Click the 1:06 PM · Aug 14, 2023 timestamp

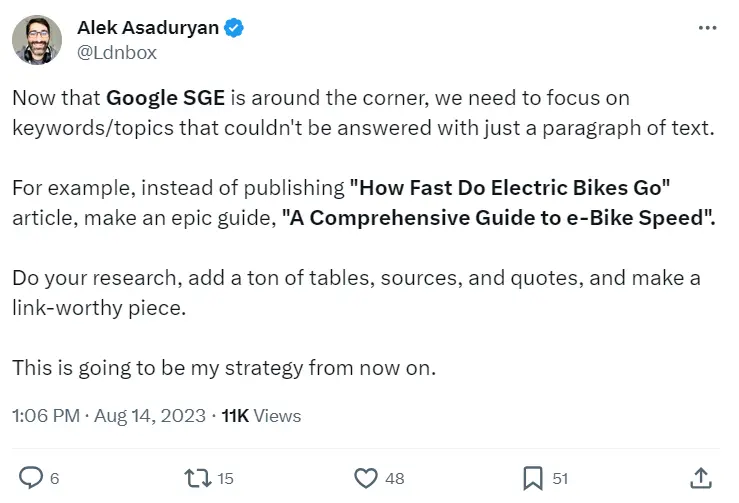pos(109,415)
